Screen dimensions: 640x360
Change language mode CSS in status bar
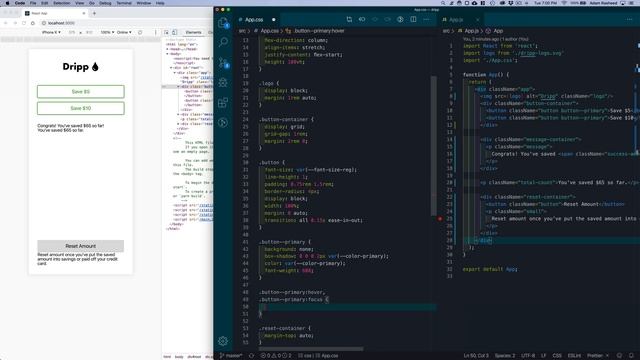[557, 356]
